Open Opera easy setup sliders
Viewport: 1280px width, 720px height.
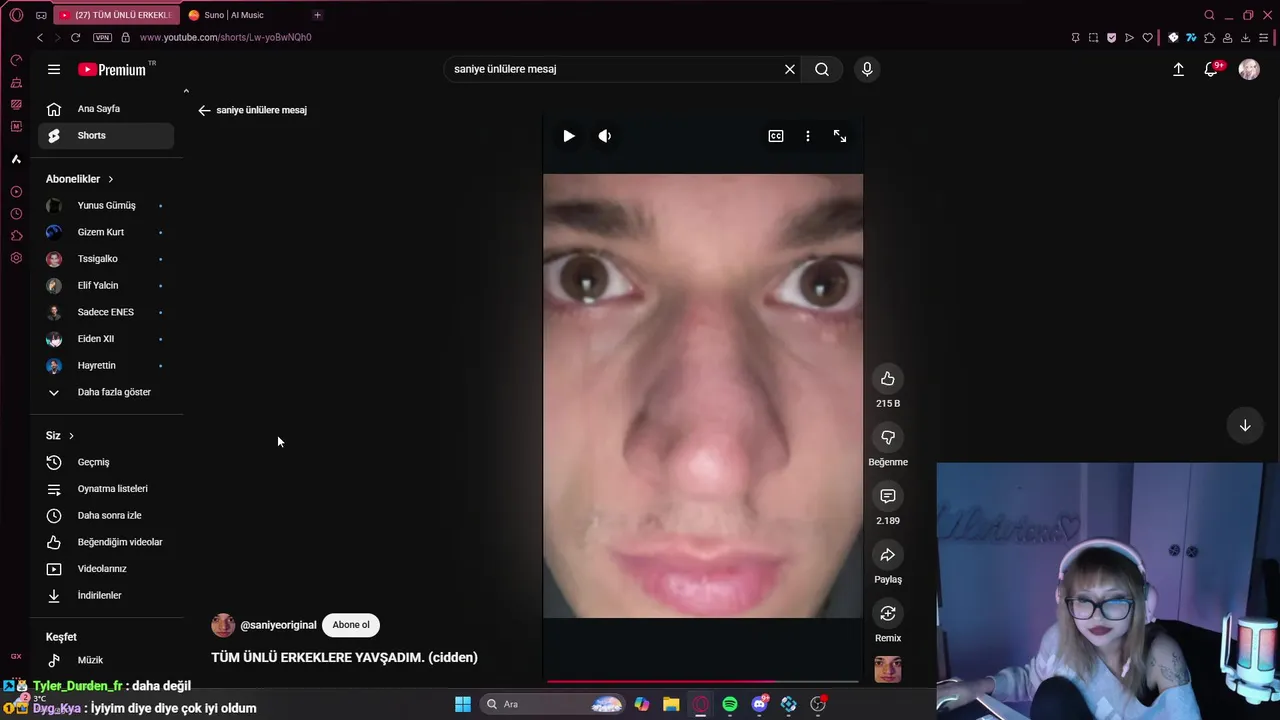[1263, 38]
